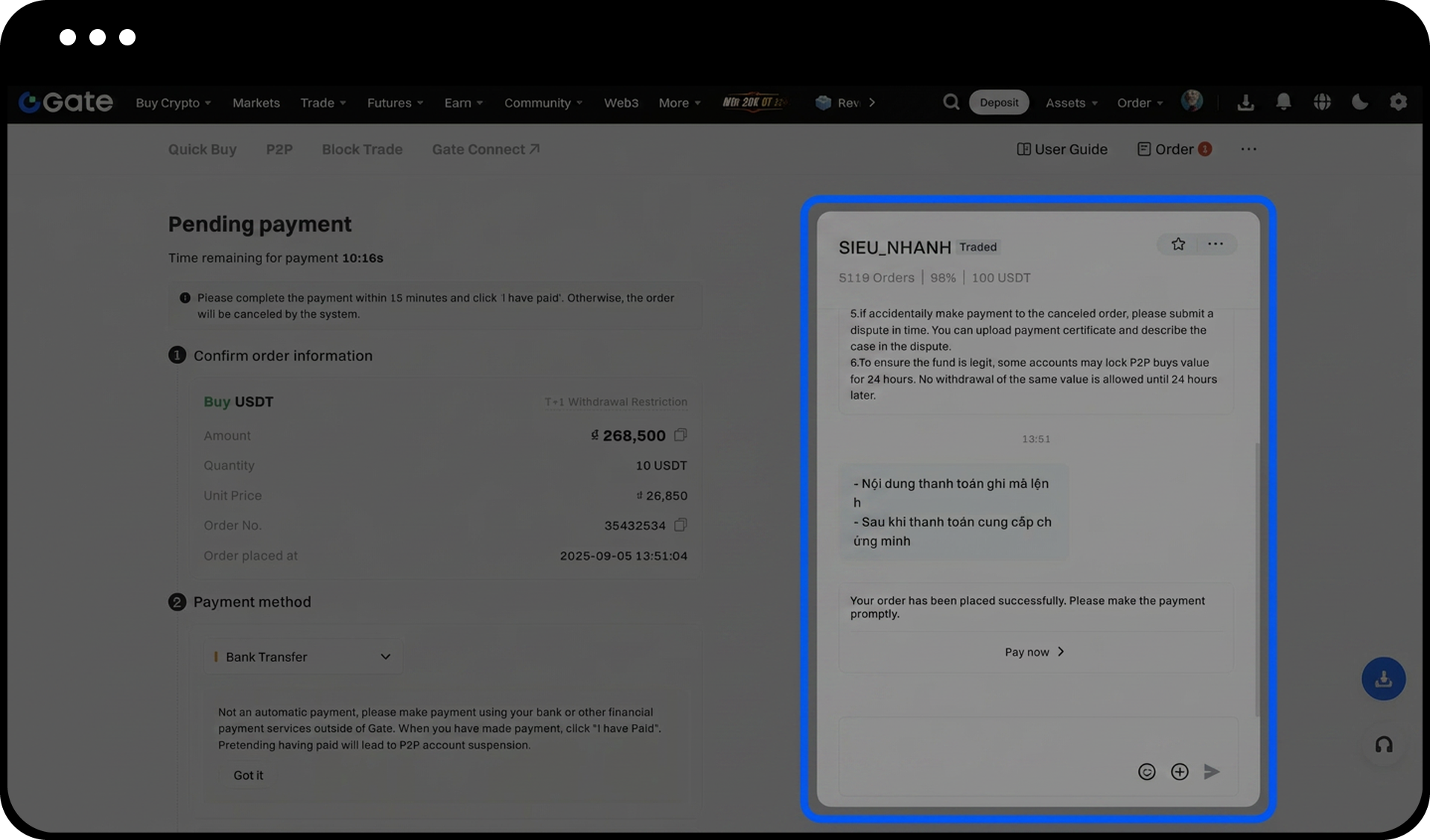Open the Assets dropdown

point(1071,103)
